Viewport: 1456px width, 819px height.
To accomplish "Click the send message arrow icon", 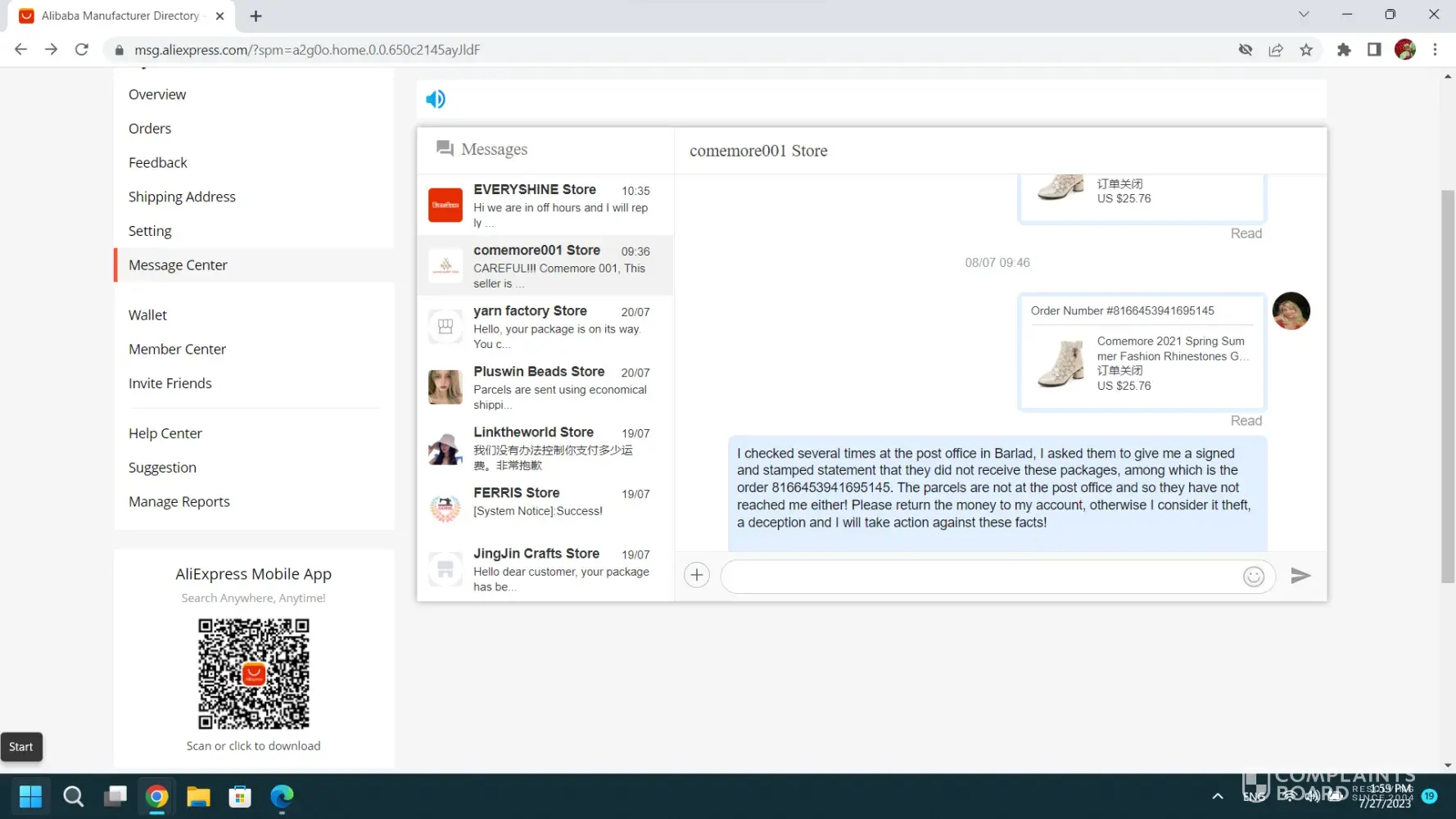I will coord(1300,576).
